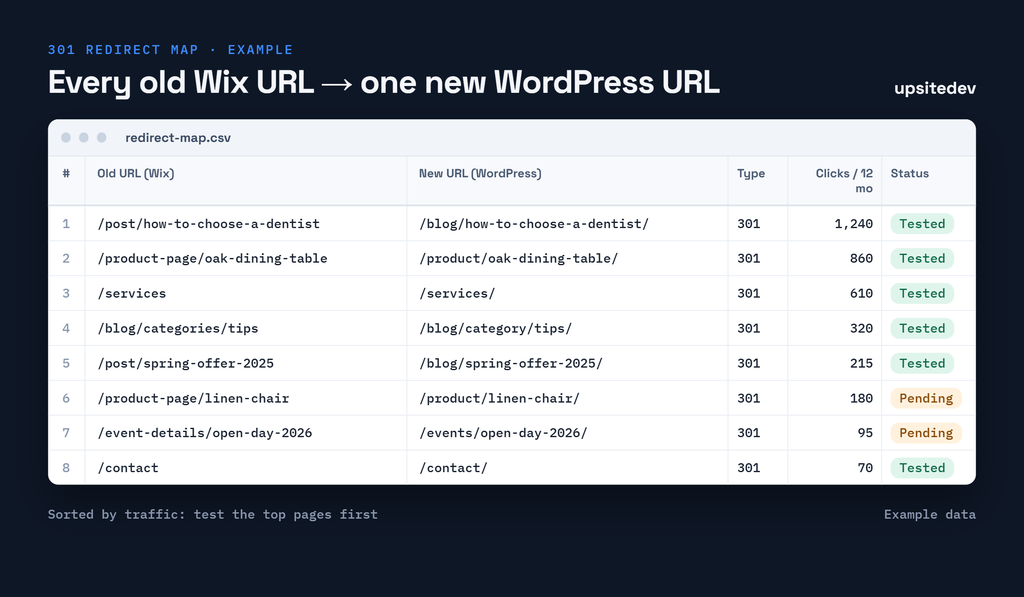Click the 1,240 clicks value

(854, 224)
